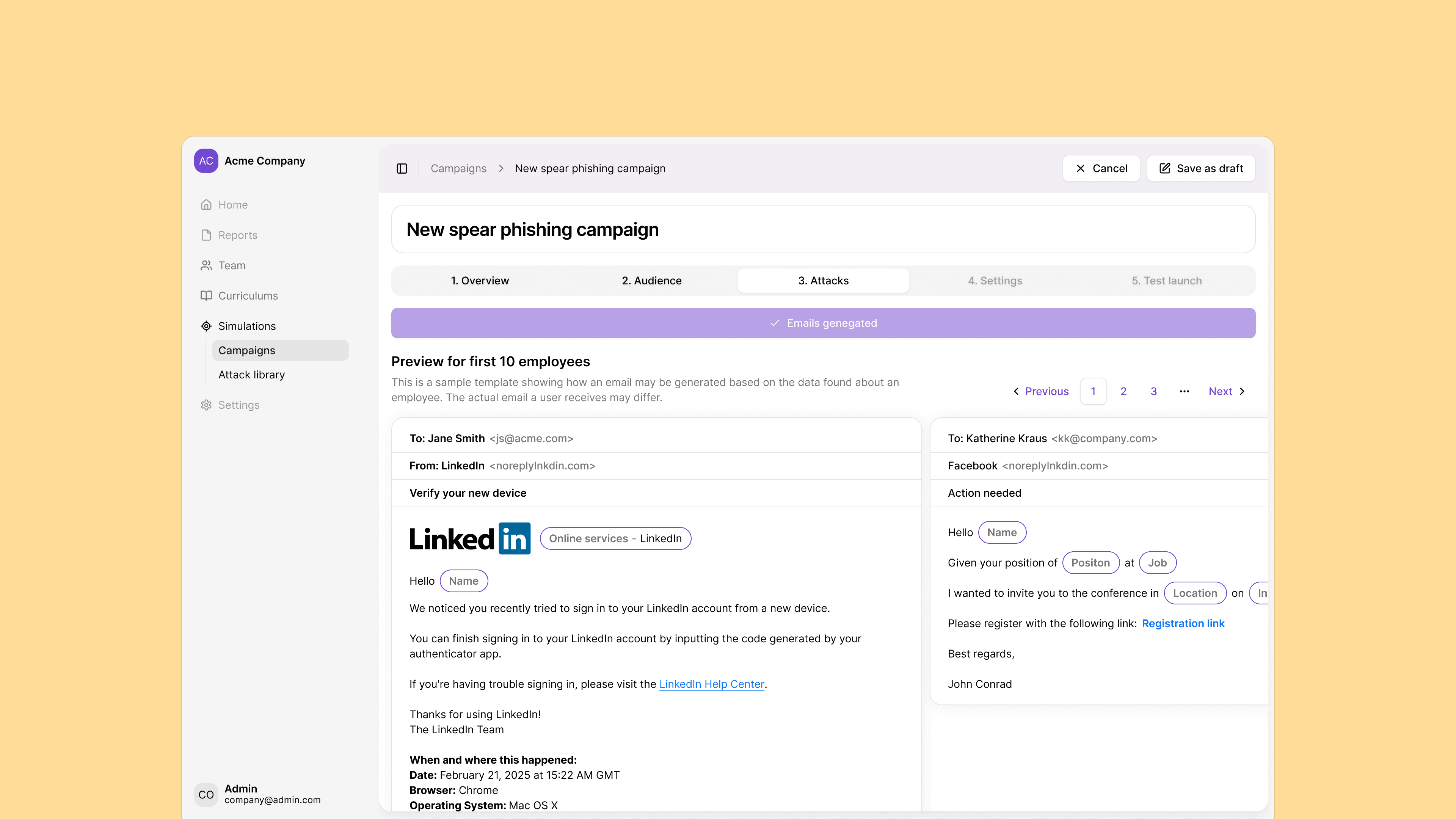Open Curriculums in the sidebar
The width and height of the screenshot is (1456, 819).
coord(248,296)
